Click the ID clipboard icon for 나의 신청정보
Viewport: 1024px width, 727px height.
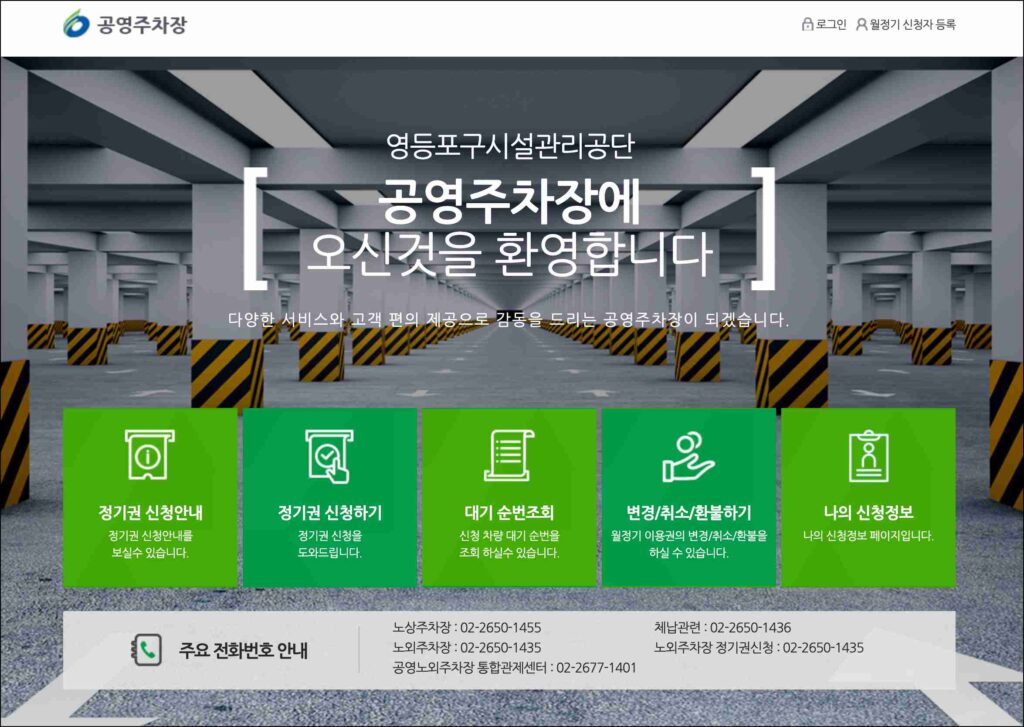click(868, 455)
